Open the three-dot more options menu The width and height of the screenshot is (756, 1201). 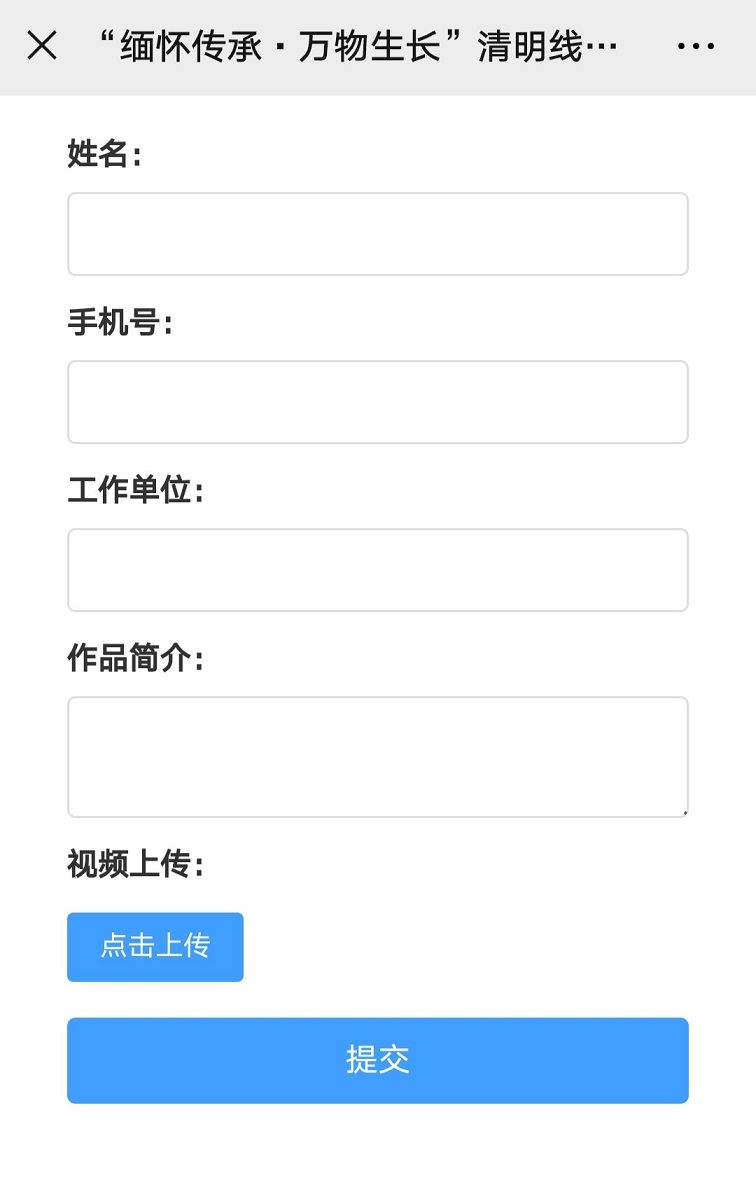[x=696, y=46]
